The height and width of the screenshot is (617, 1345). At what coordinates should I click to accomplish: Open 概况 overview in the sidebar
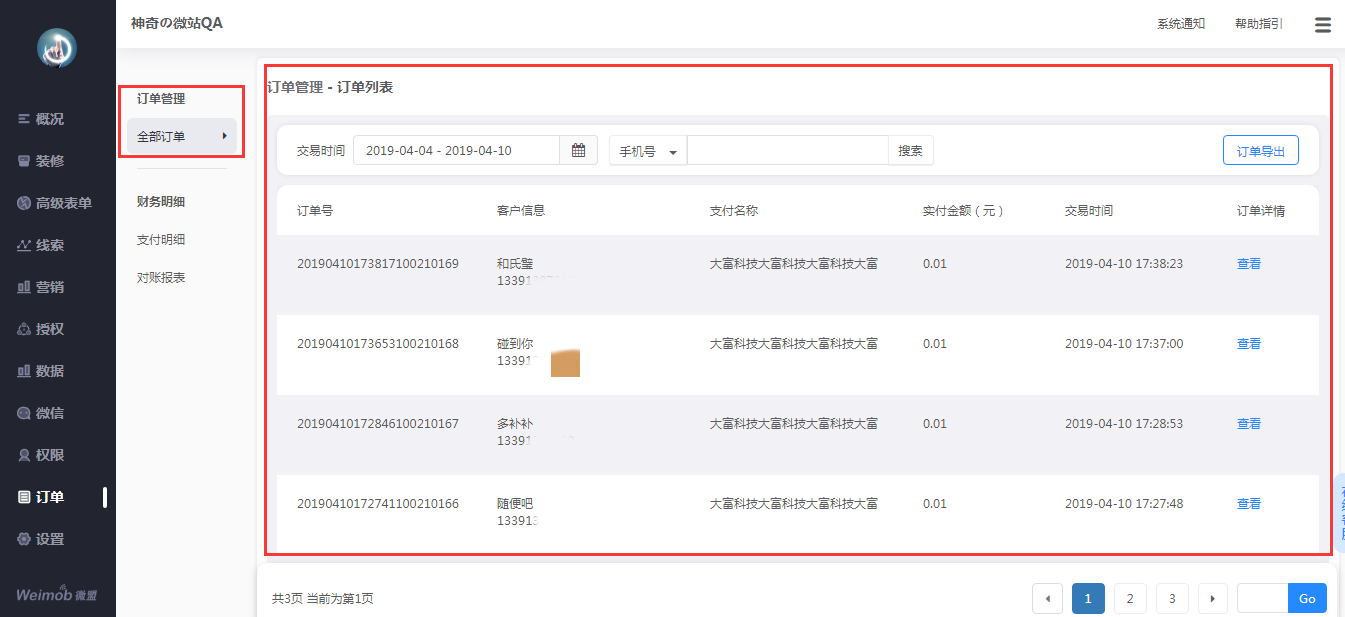pyautogui.click(x=41, y=119)
